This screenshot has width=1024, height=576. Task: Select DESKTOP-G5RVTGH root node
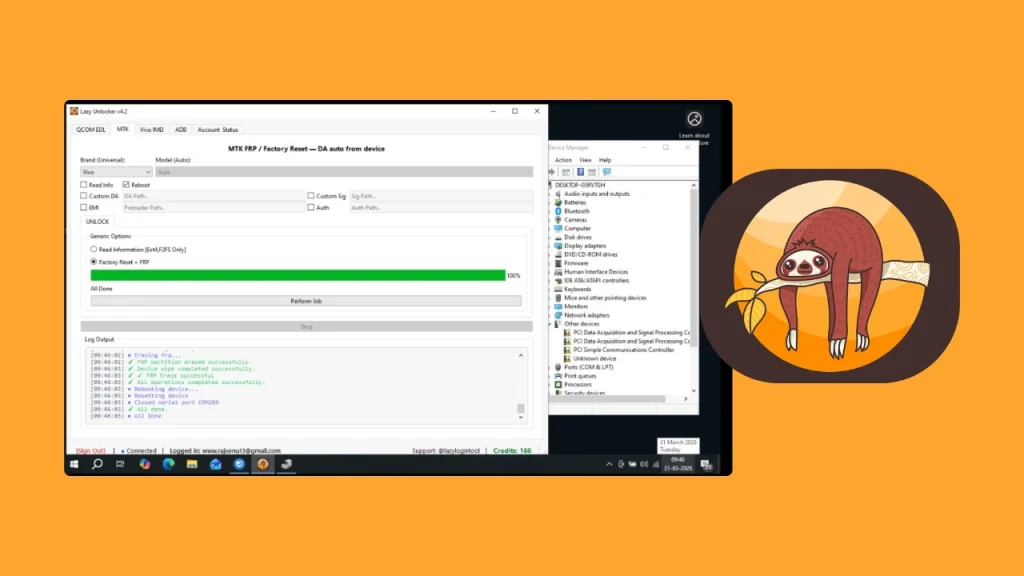580,185
